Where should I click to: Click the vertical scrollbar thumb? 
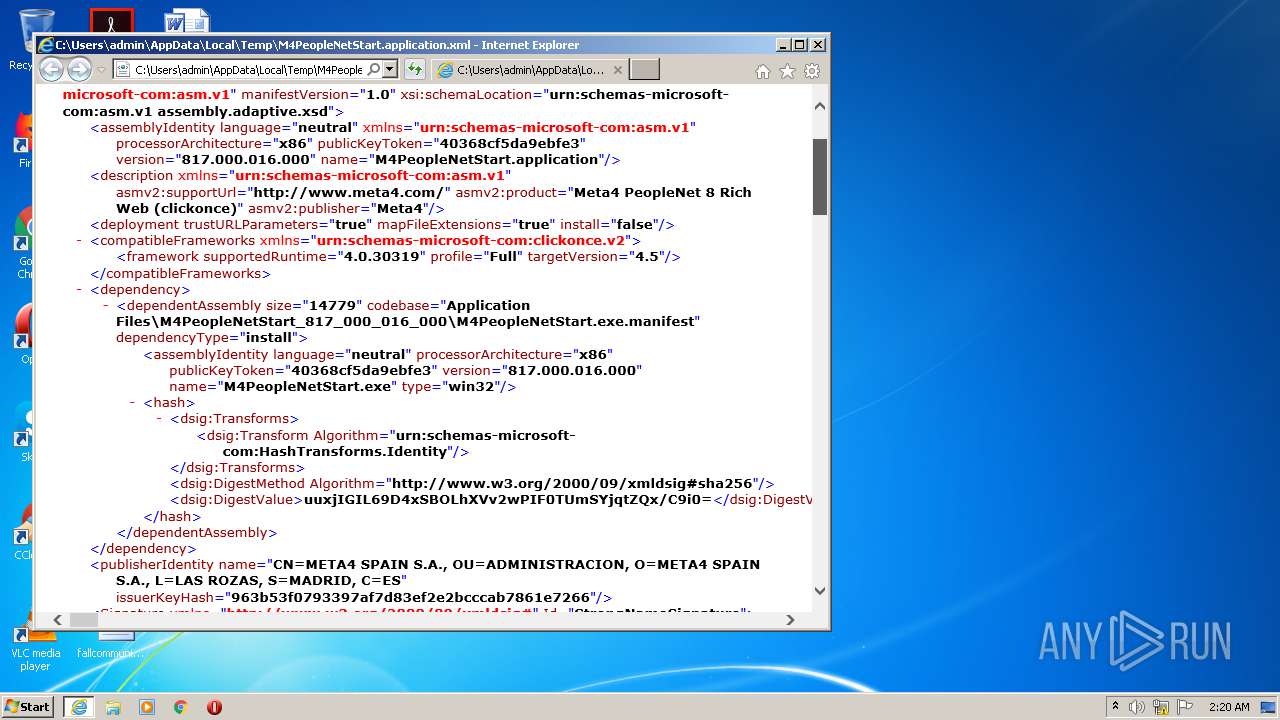point(820,176)
